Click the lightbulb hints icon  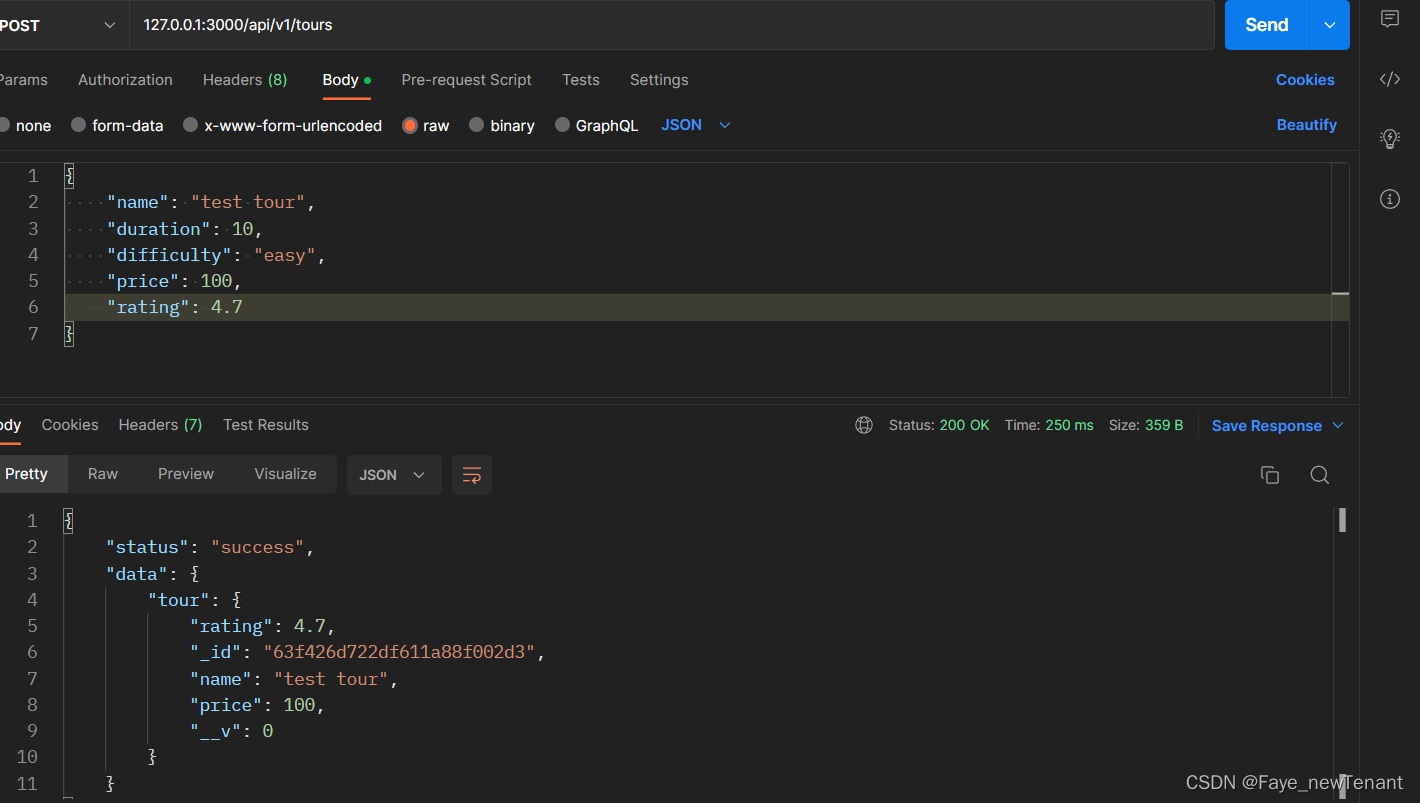click(1389, 139)
